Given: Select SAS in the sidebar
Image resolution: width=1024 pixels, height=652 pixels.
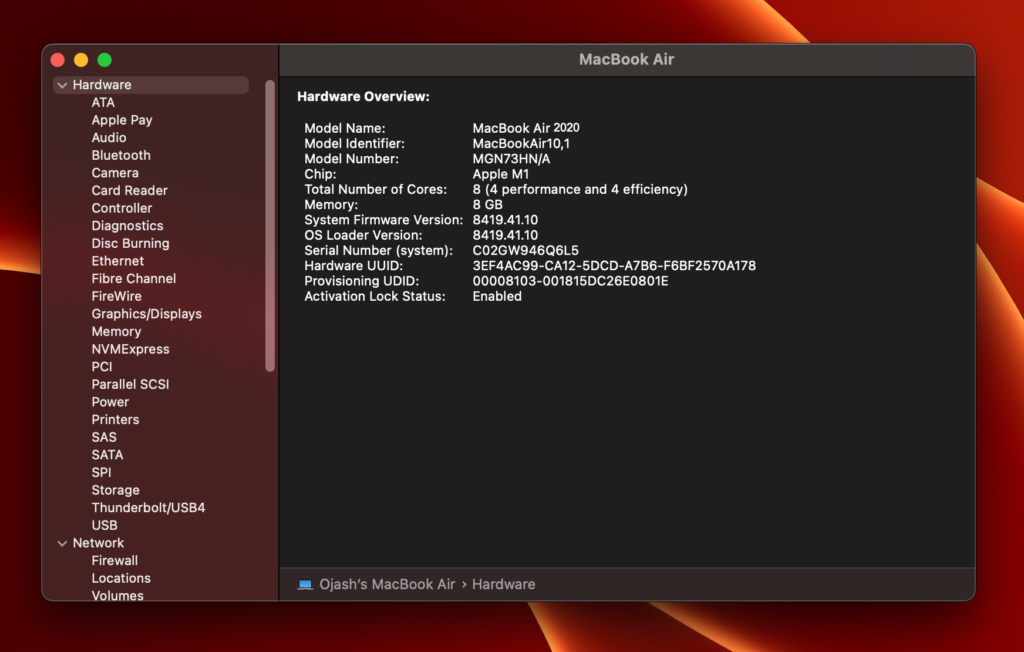Looking at the screenshot, I should pyautogui.click(x=104, y=438).
